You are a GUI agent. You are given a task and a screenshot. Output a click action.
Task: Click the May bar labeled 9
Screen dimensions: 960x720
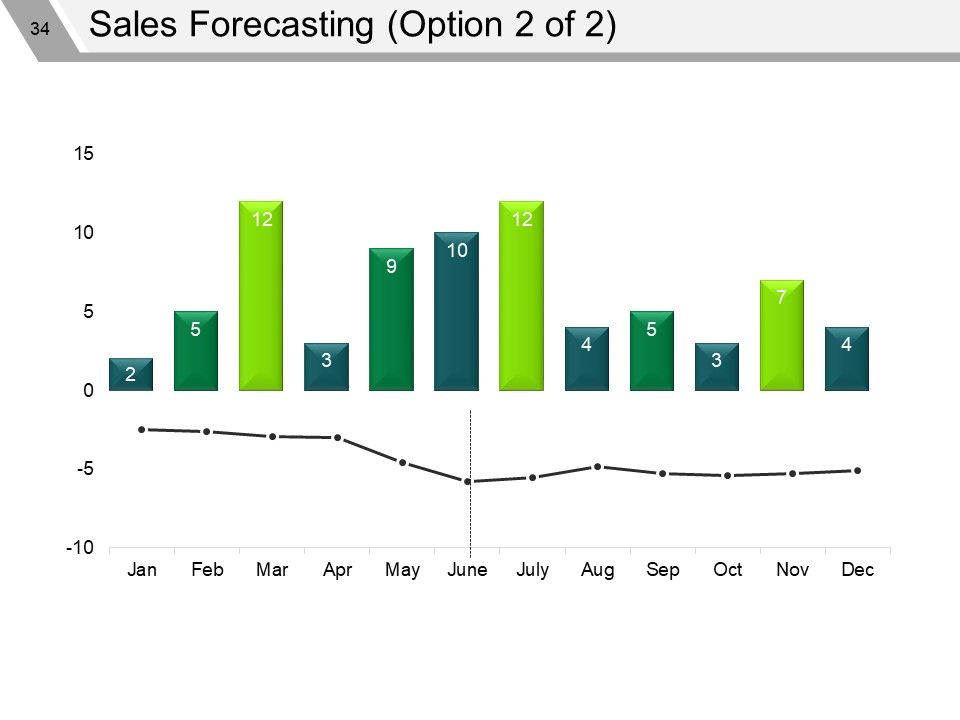point(391,319)
